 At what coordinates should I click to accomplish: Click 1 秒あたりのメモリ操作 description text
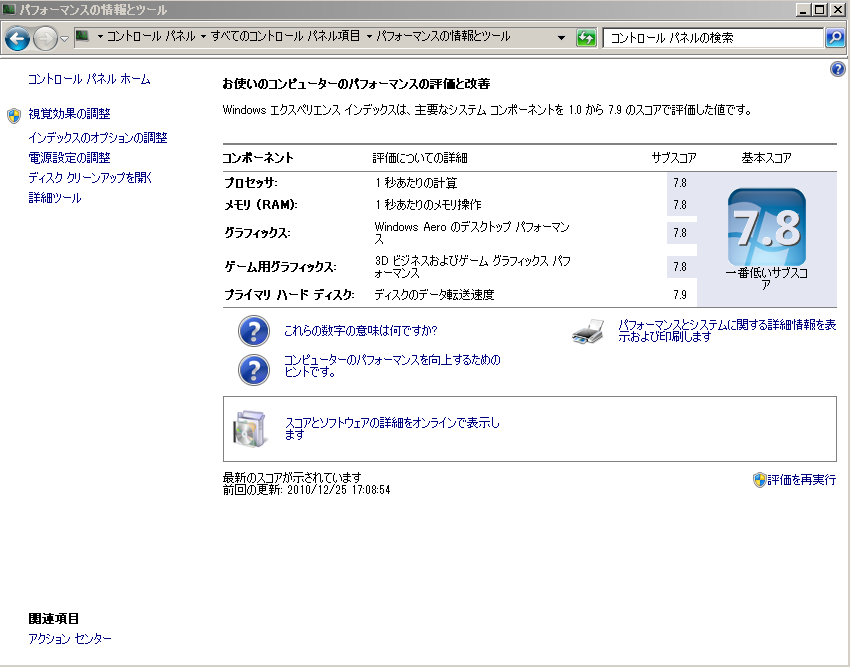(x=428, y=205)
